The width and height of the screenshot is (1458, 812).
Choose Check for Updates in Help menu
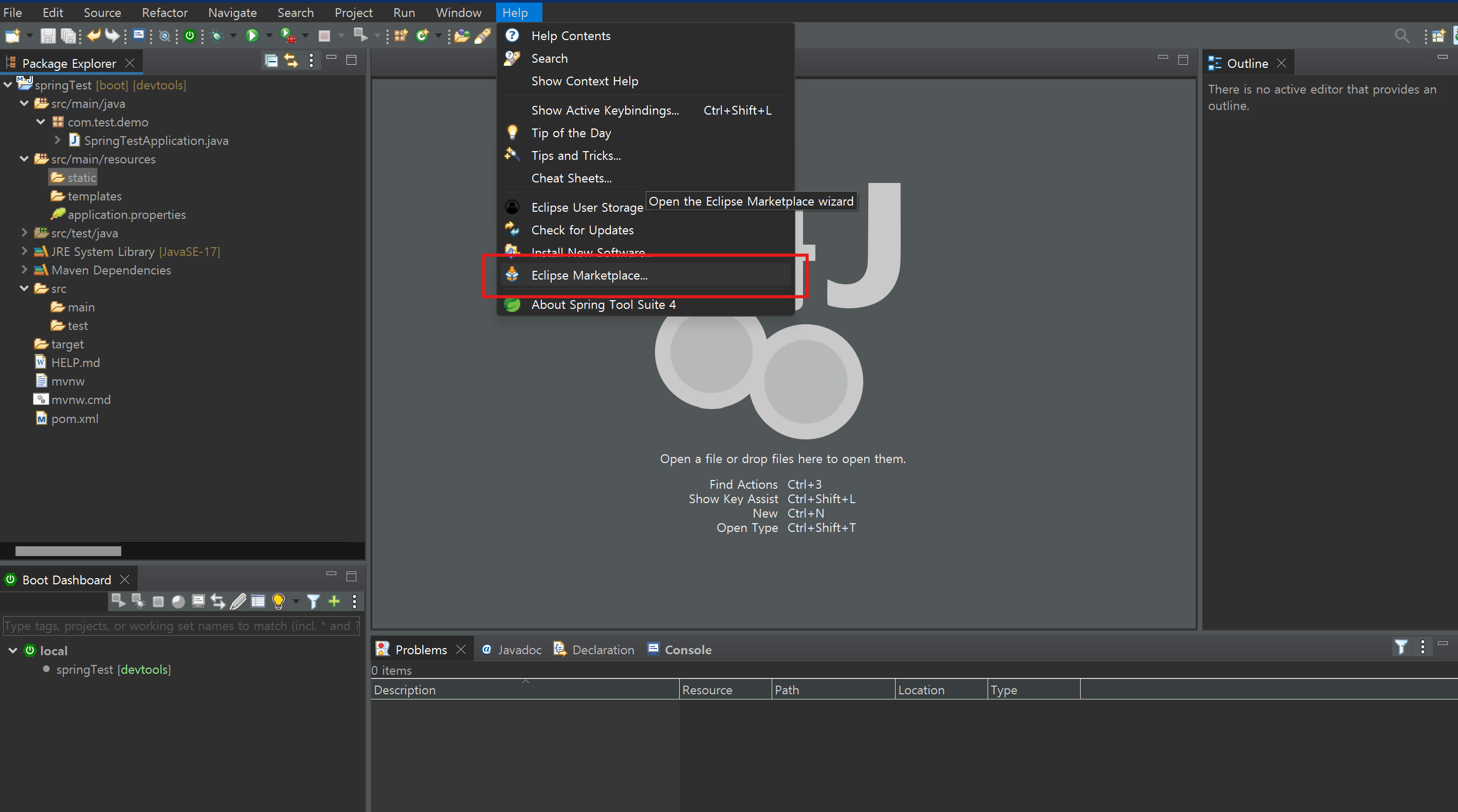point(582,230)
